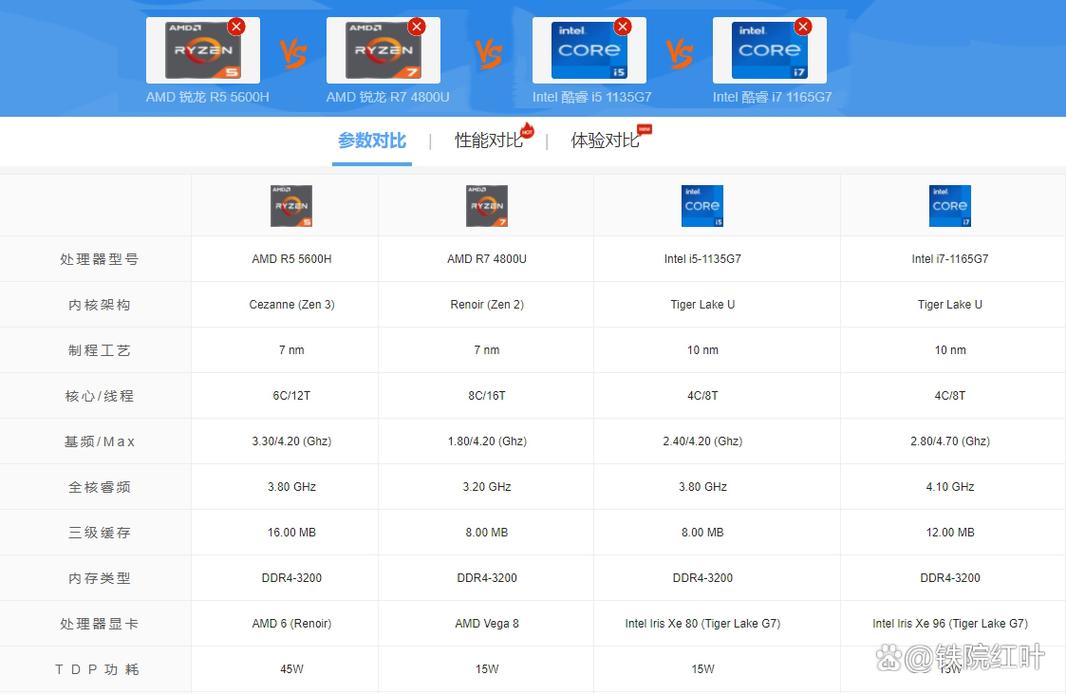Click the small Core i5 thumbnail in table
The height and width of the screenshot is (694, 1066).
[x=702, y=206]
